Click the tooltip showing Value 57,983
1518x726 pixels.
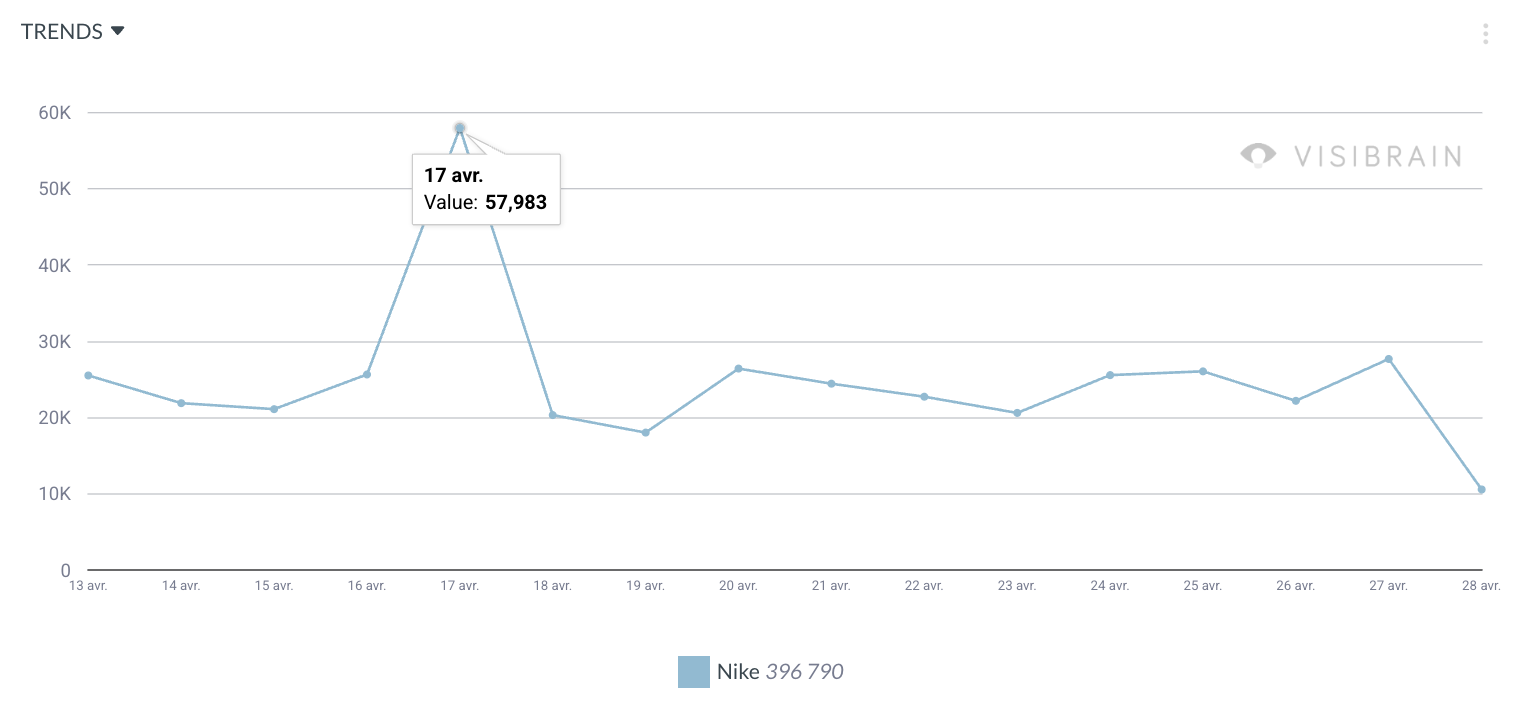pos(486,189)
